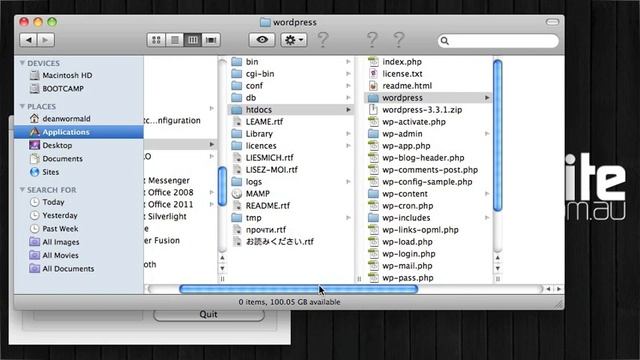Collapse the PLACES section
Viewport: 640px width, 360px height.
22,107
